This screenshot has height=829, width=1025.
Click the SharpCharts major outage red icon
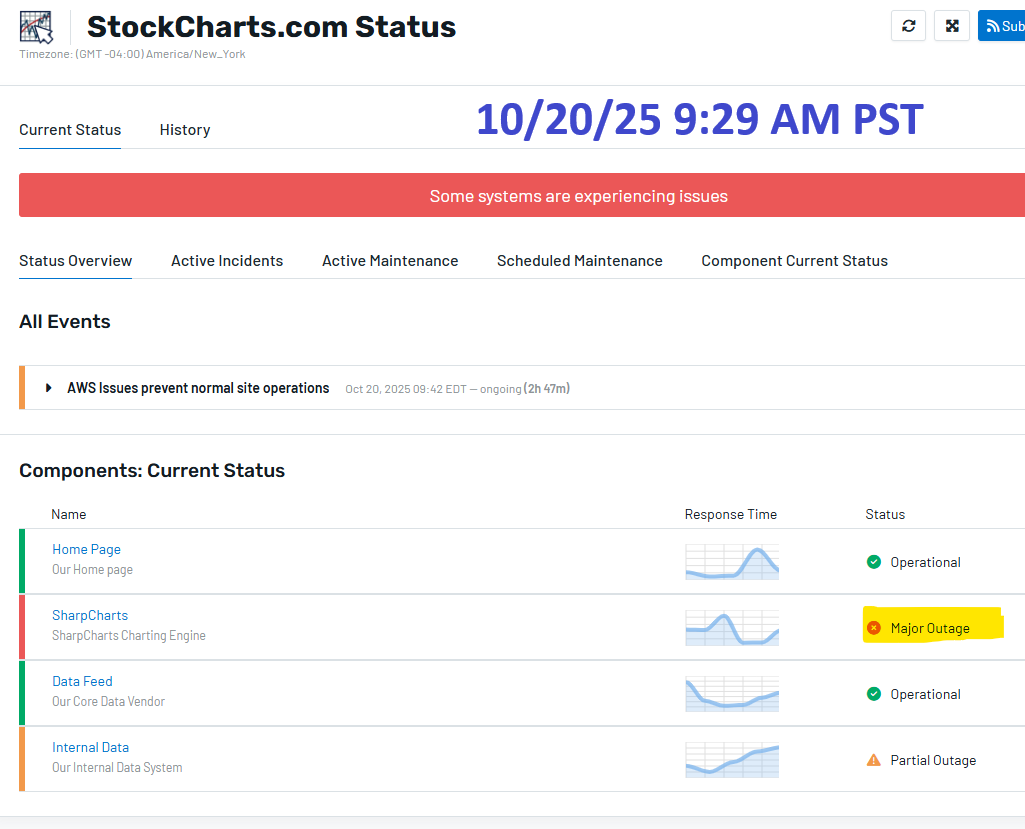874,628
